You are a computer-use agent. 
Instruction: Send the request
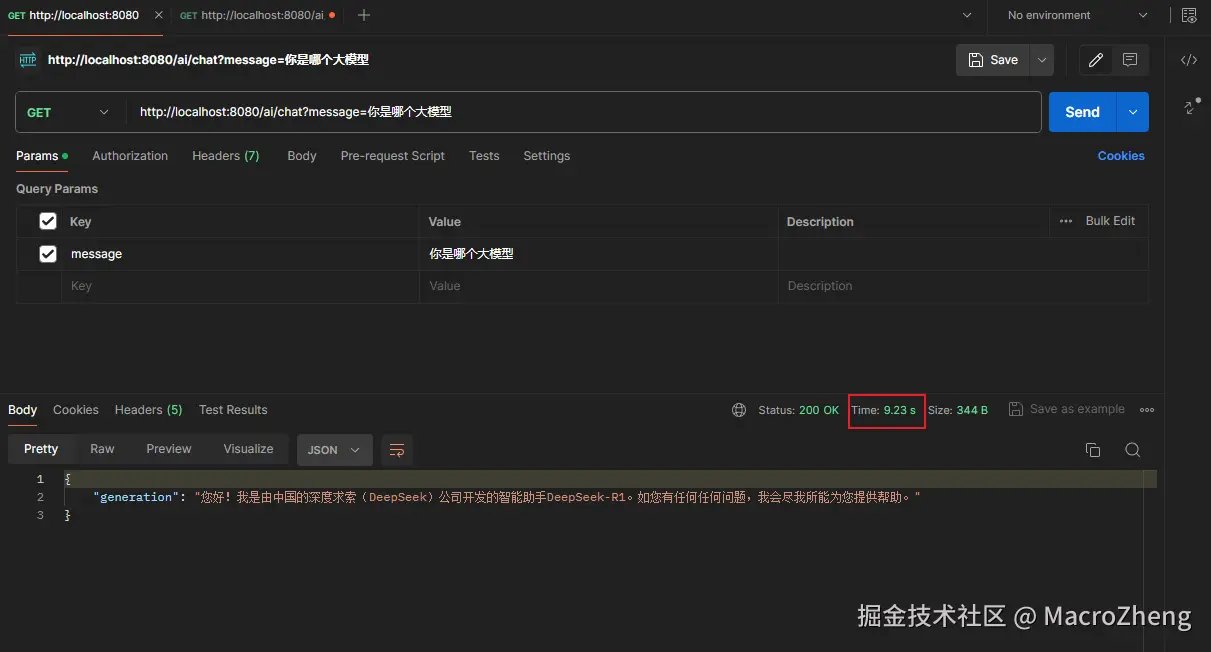click(1082, 112)
